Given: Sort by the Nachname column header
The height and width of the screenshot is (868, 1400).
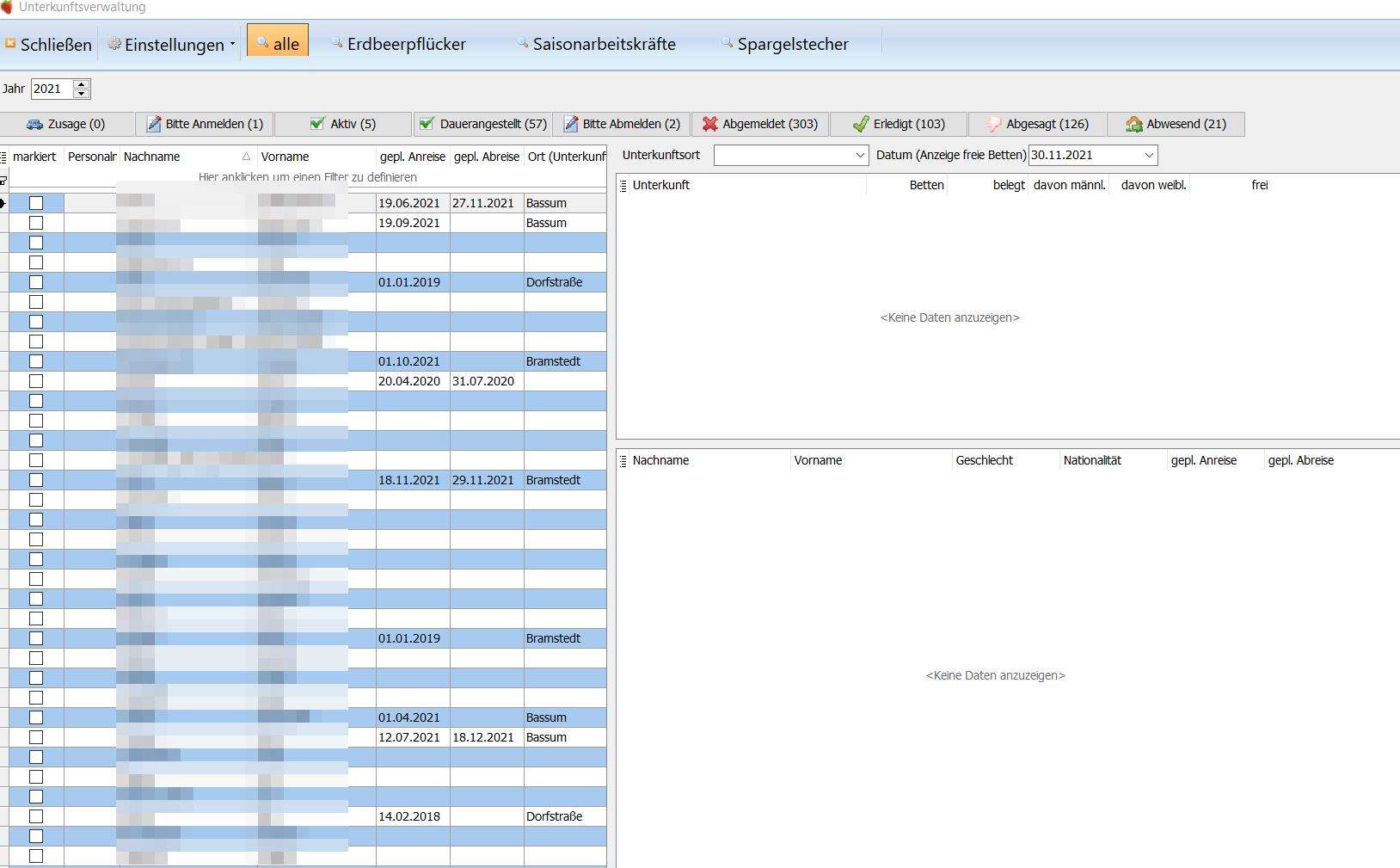Looking at the screenshot, I should (188, 157).
